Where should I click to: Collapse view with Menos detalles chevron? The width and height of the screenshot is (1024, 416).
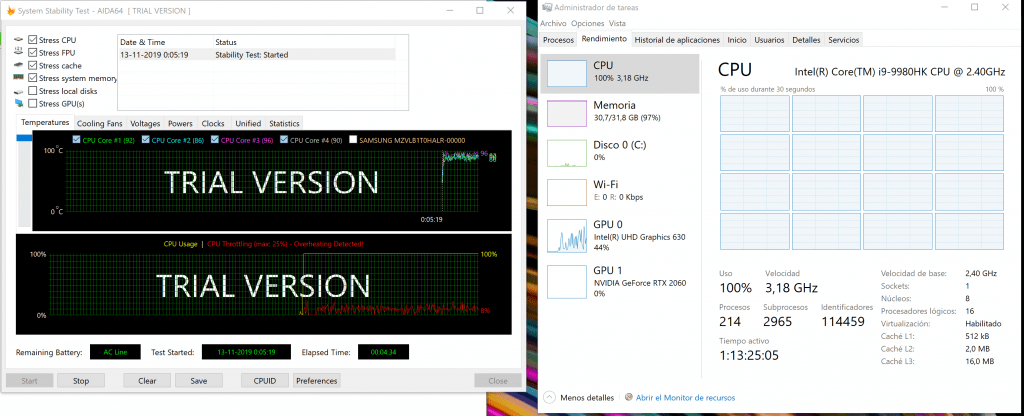(550, 397)
